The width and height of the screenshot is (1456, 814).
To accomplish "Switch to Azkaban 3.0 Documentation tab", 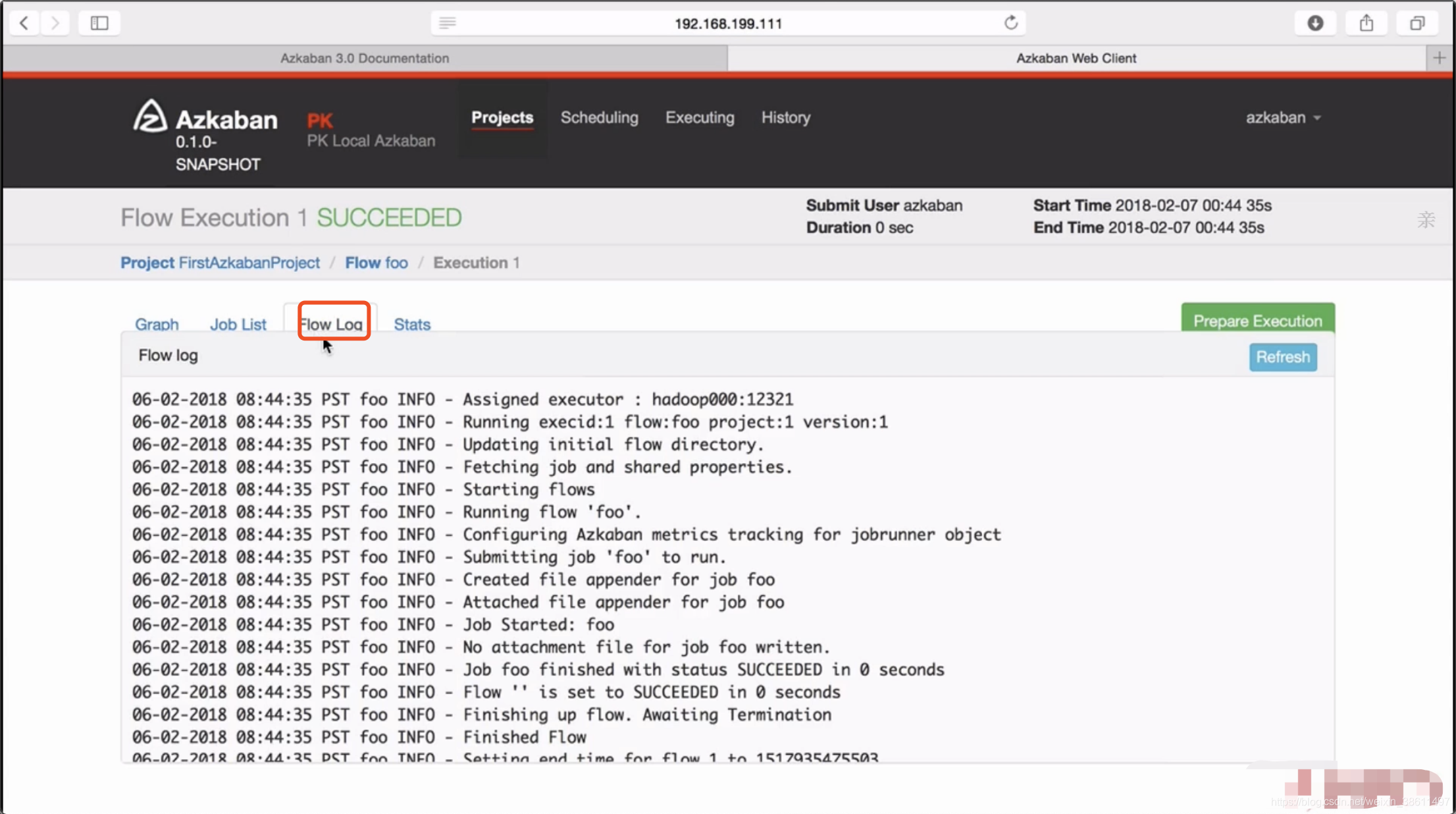I will point(365,58).
